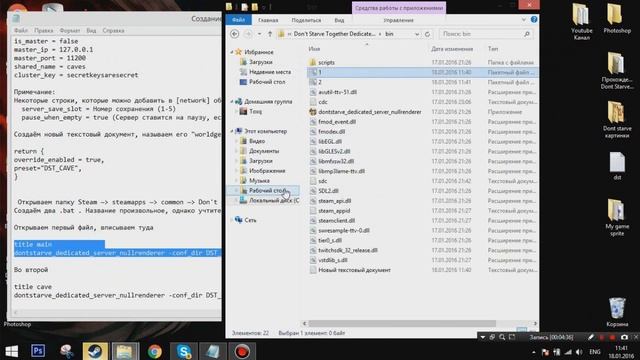Switch to the Главная ribbon tab

tap(268, 20)
